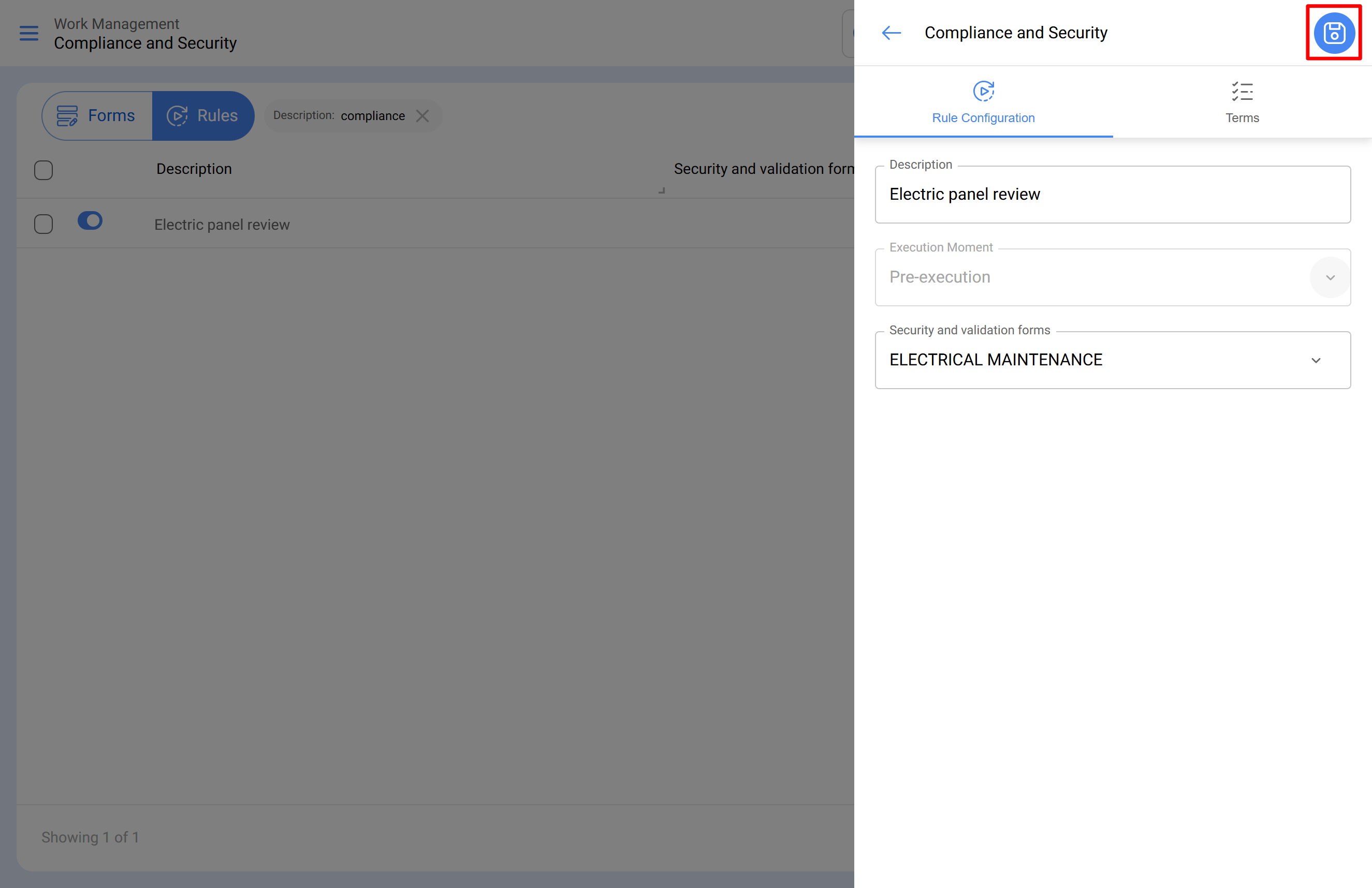Click the Rule Configuration play icon
This screenshot has height=888, width=1372.
pos(983,91)
